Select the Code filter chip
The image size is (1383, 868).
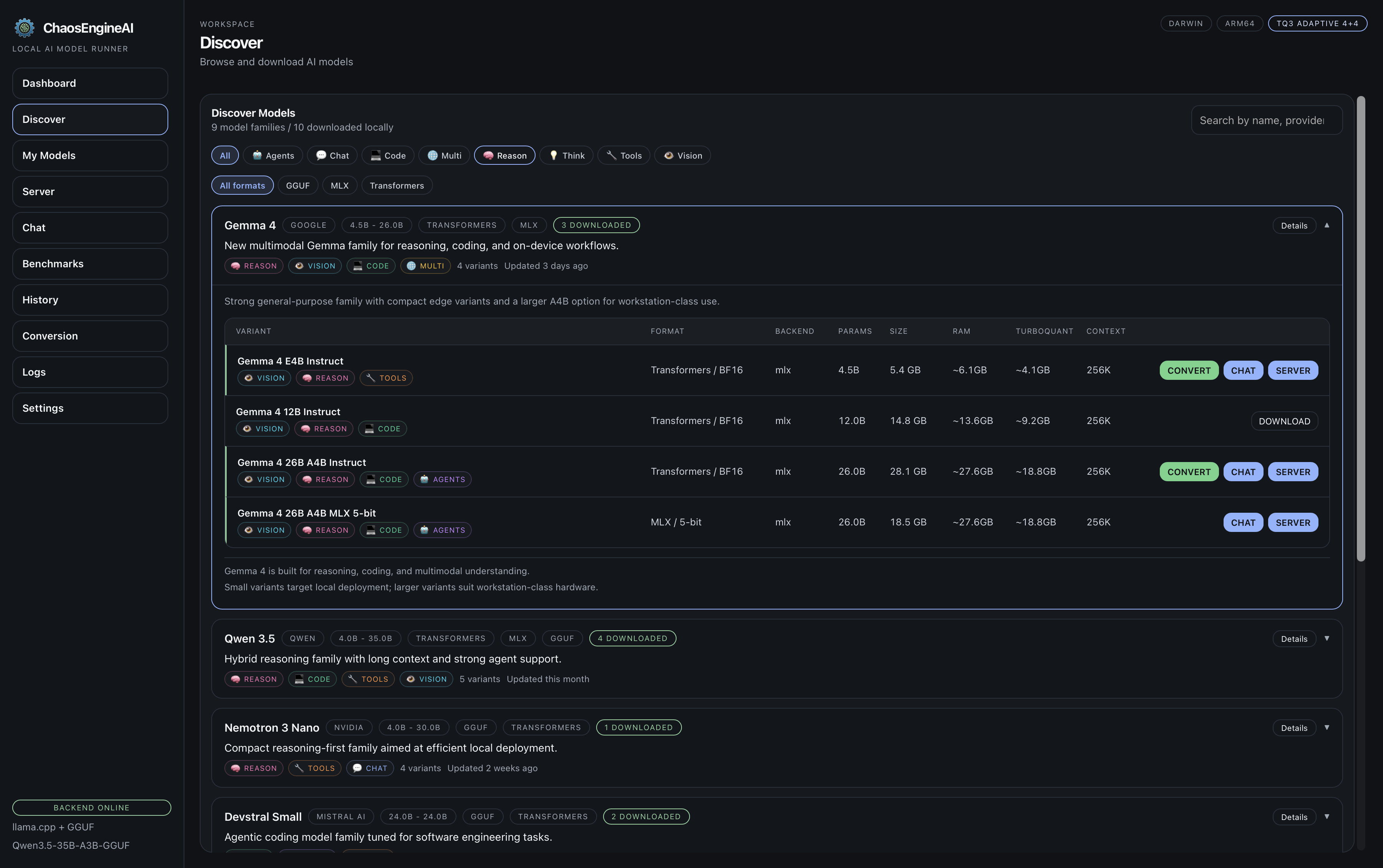(388, 156)
